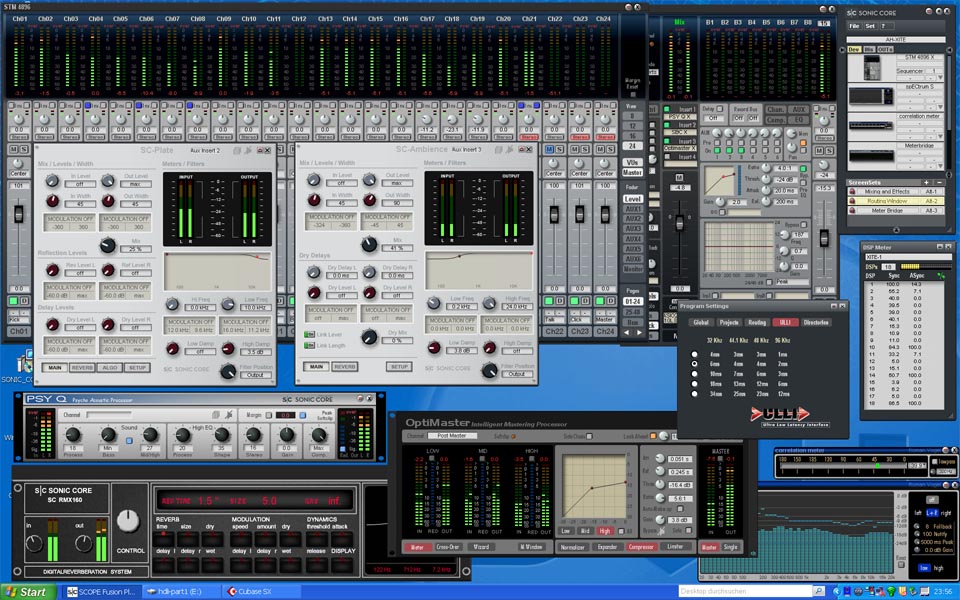Mute channel Ch01 with its M button
Image resolution: width=960 pixels, height=600 pixels.
13,149
